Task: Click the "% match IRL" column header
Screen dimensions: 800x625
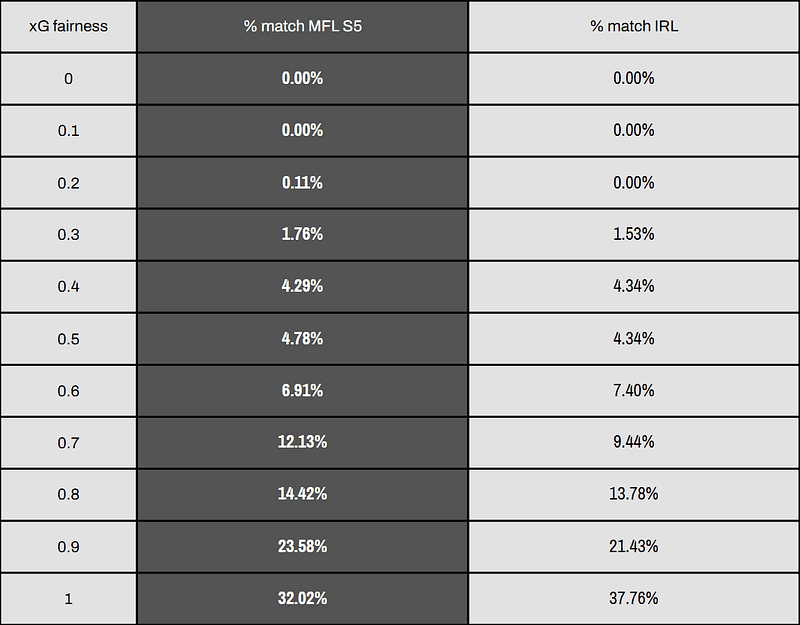Action: [634, 26]
